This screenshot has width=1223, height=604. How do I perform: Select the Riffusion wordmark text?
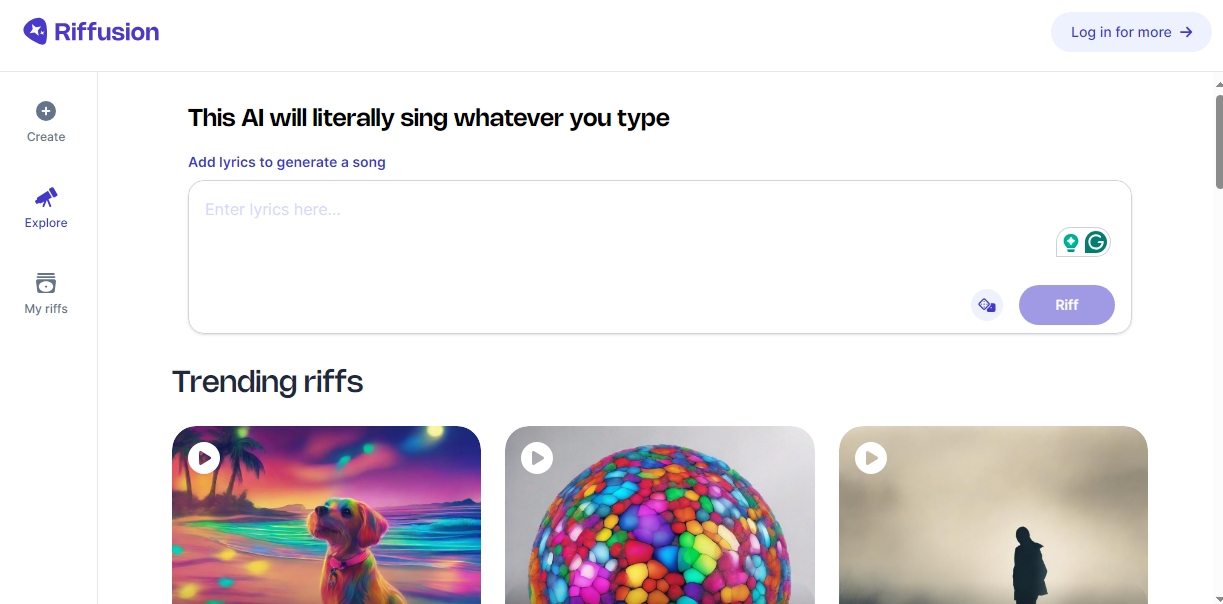[105, 31]
